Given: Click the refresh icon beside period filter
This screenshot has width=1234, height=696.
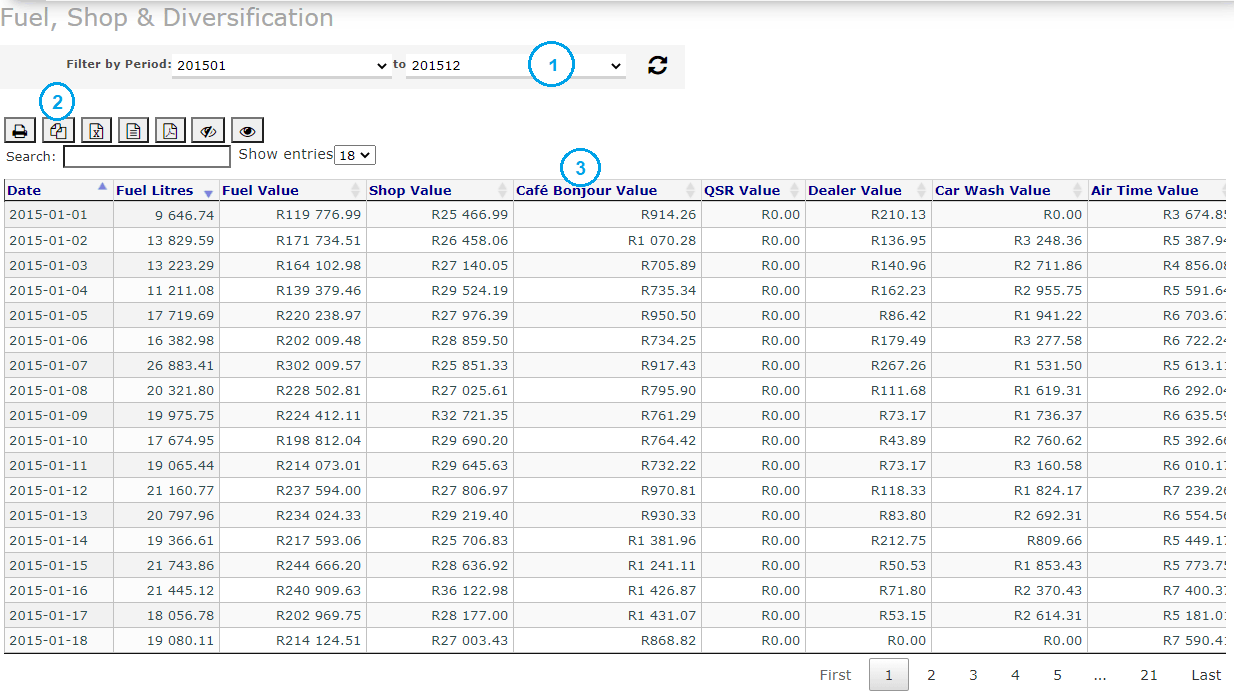Looking at the screenshot, I should [x=657, y=66].
